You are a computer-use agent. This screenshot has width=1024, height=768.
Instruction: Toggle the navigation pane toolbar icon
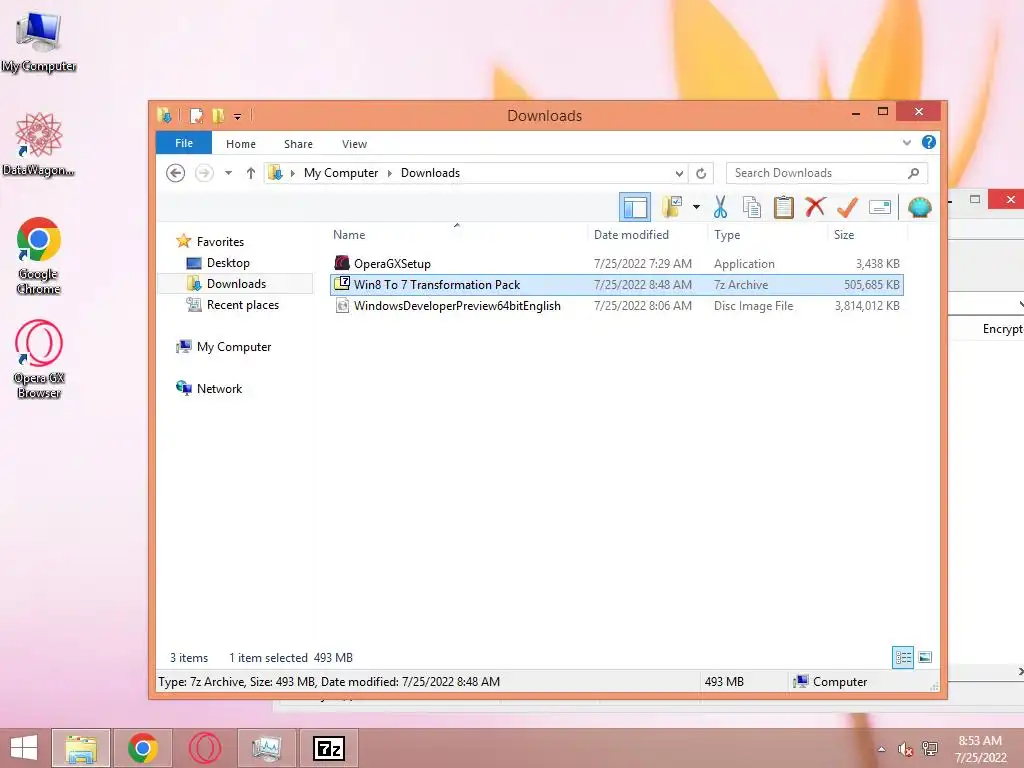[634, 208]
